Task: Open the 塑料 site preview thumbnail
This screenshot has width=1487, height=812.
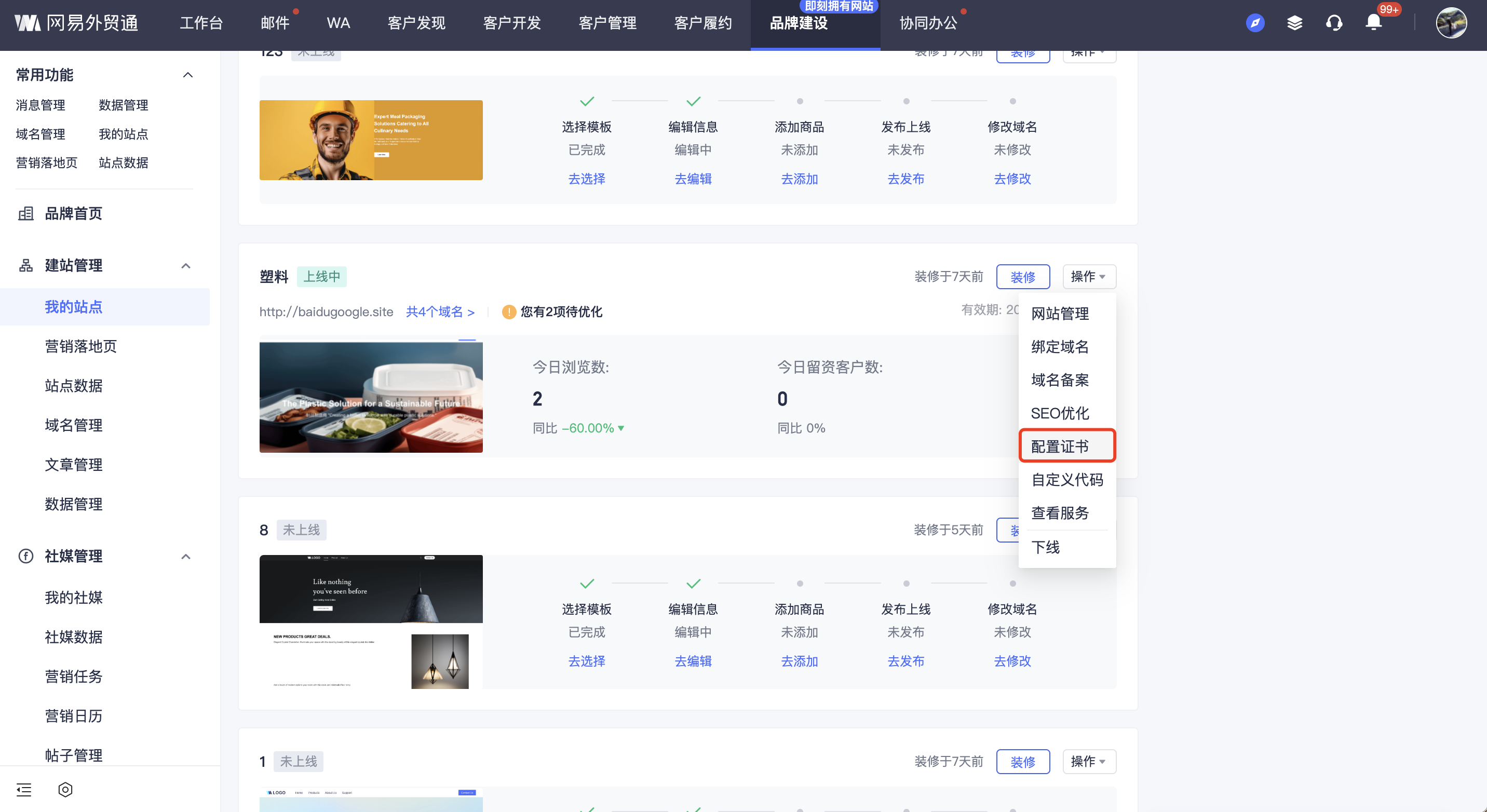Action: click(x=371, y=397)
